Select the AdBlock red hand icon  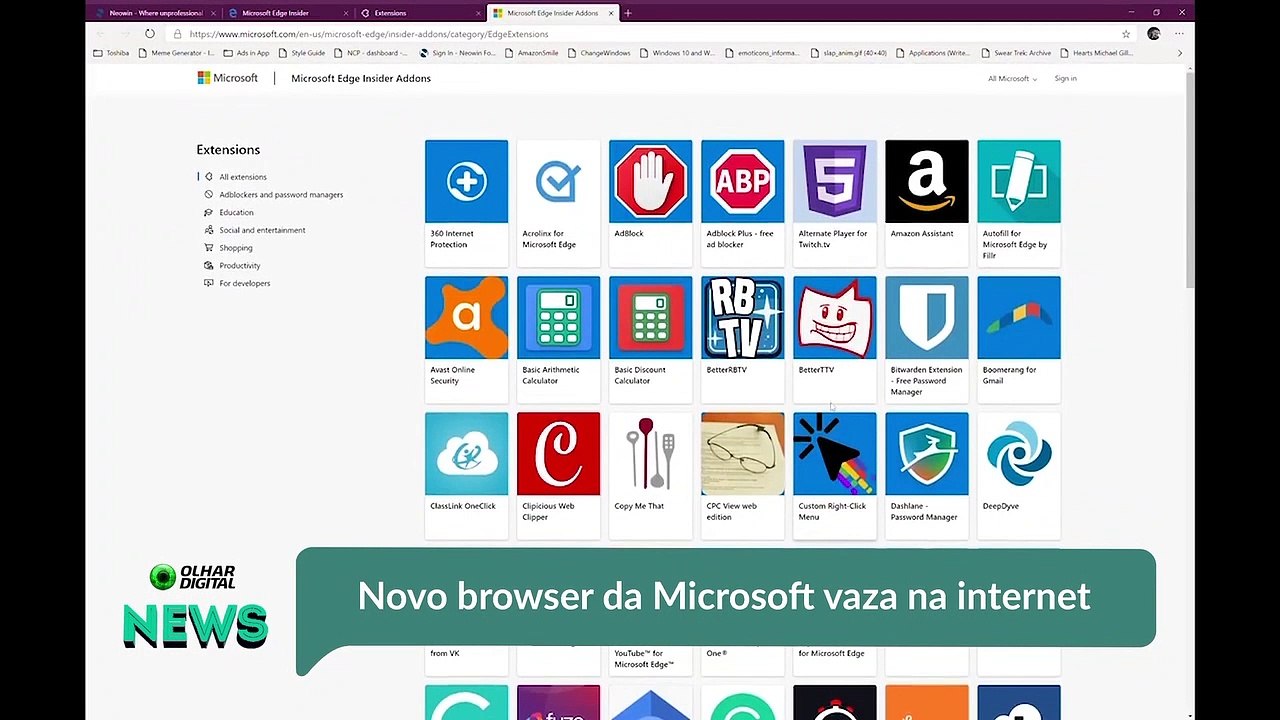(x=650, y=181)
